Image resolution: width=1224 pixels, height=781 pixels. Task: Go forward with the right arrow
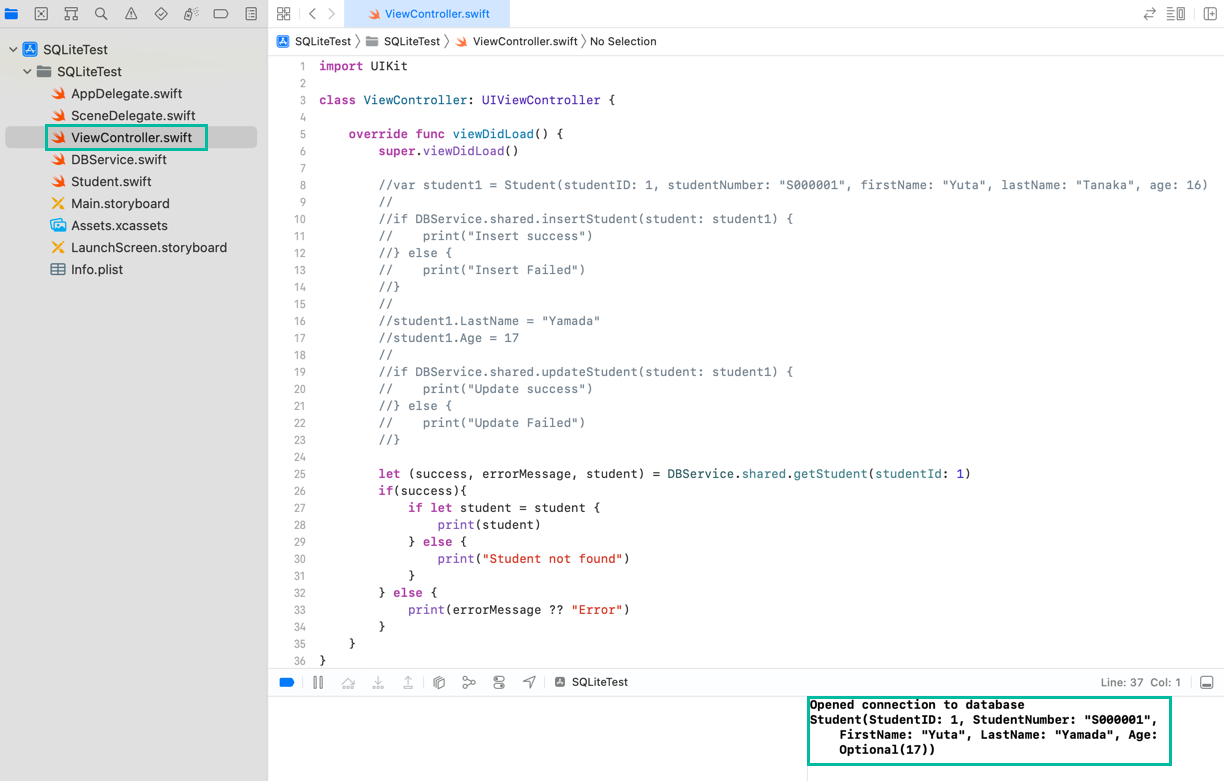(332, 14)
